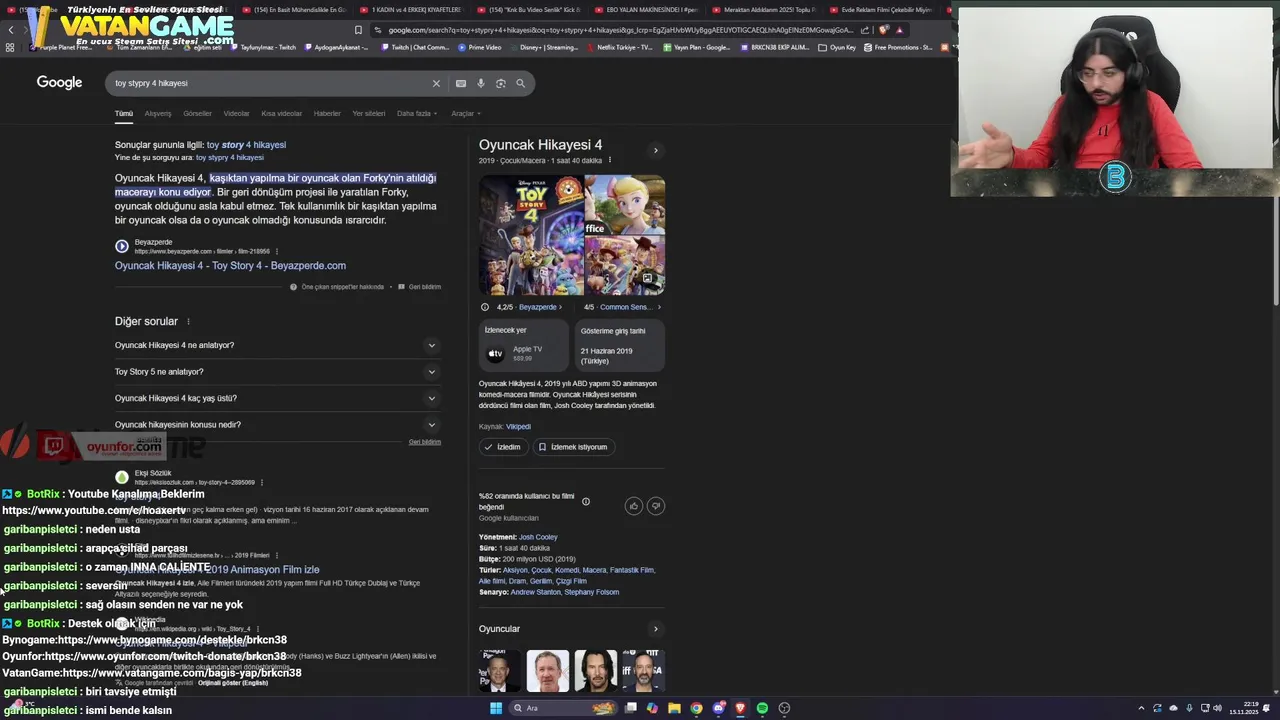Image resolution: width=1280 pixels, height=720 pixels.
Task: Open three-dot menu beside film duration
Action: [x=610, y=160]
